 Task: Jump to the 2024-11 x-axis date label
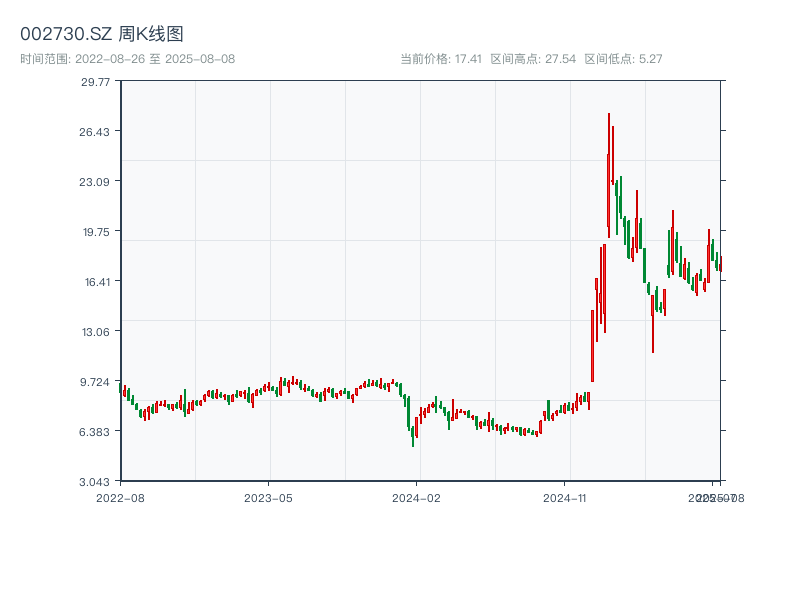click(566, 497)
